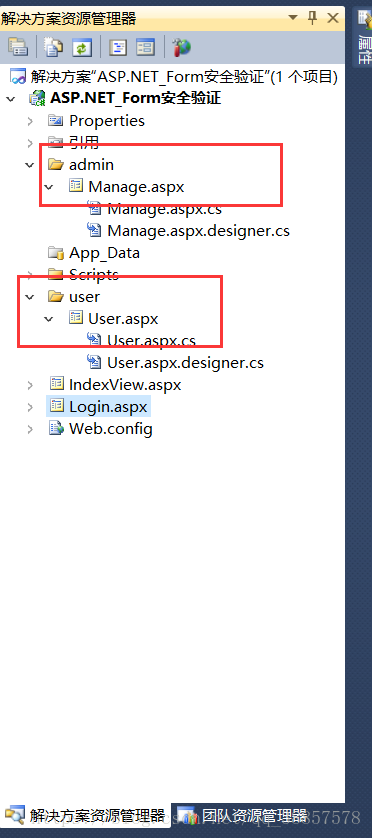Image resolution: width=372 pixels, height=838 pixels.
Task: Click the Properties node wrench icon
Action: click(56, 121)
